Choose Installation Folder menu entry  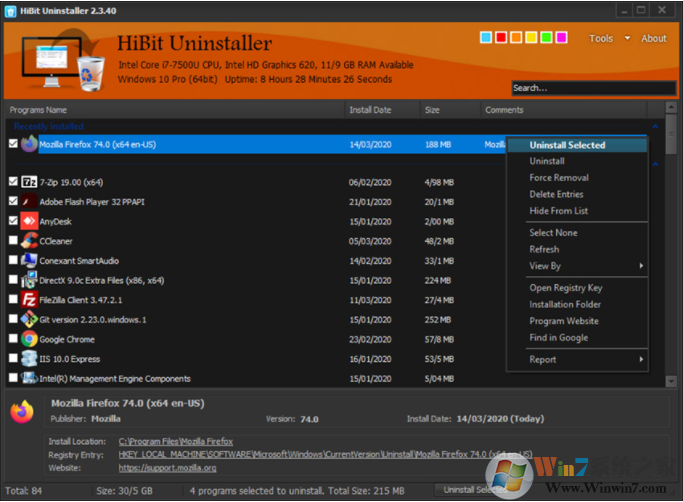(x=577, y=305)
